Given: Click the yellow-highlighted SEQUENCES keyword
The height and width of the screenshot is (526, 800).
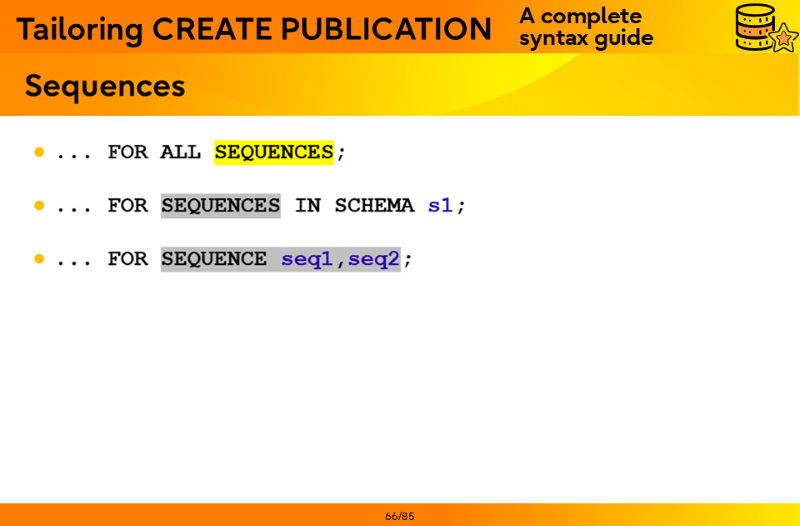Looking at the screenshot, I should 273,152.
